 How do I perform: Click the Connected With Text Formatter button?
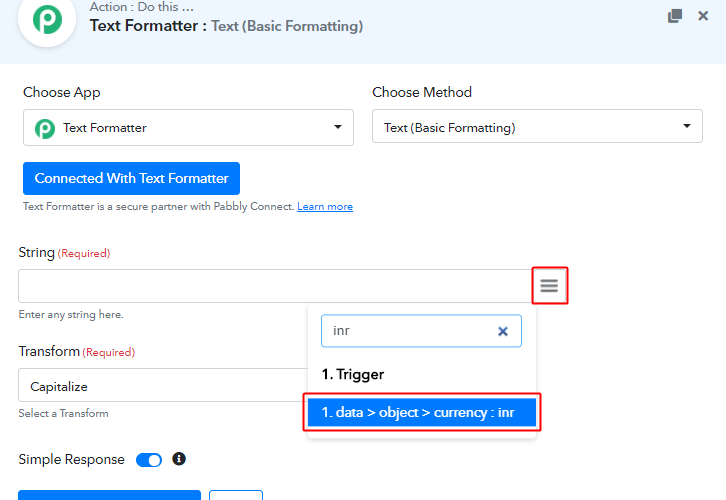[131, 178]
